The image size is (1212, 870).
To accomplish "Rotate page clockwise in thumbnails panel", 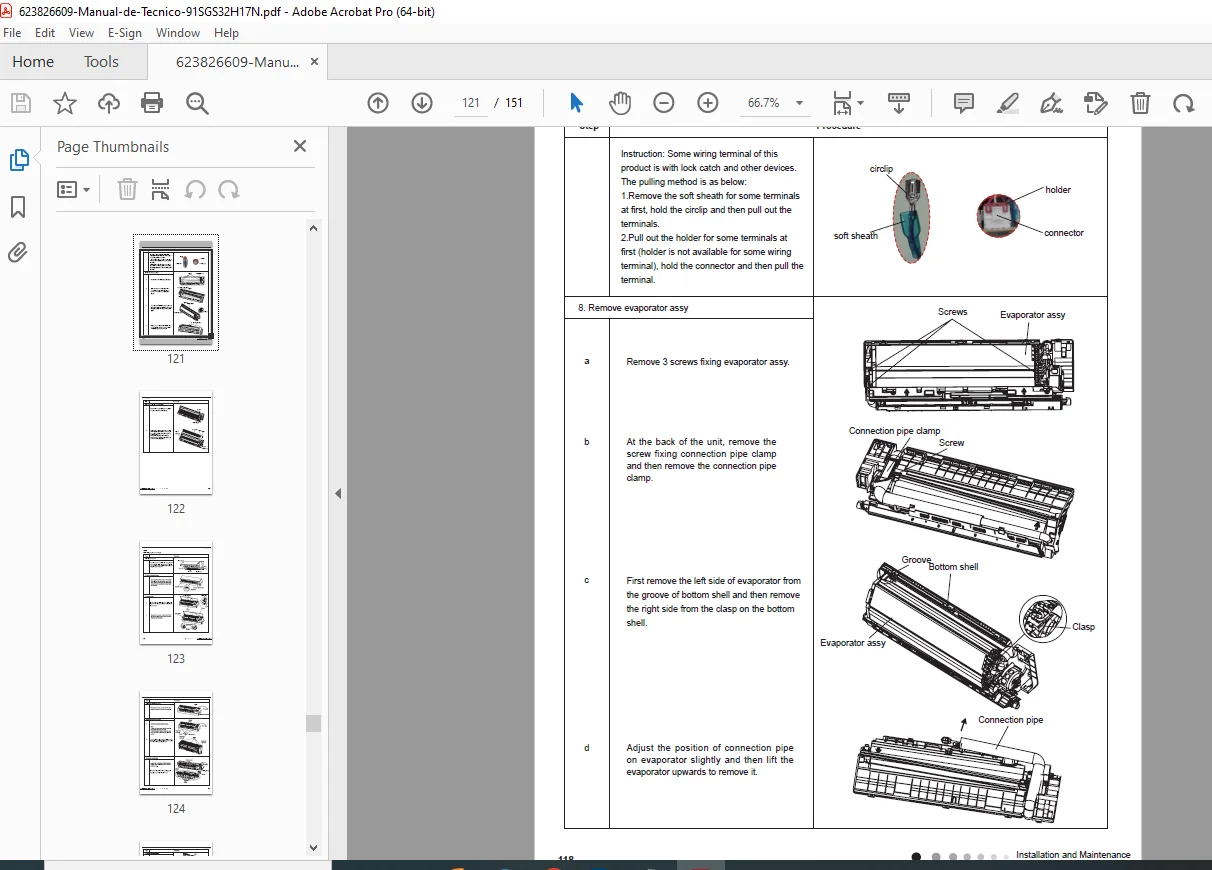I will 229,189.
